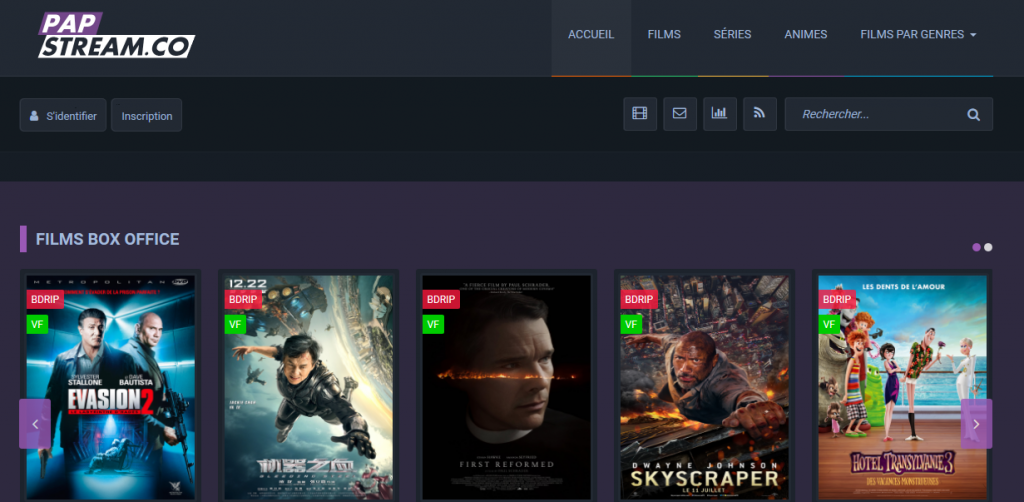Select the second carousel page dot
1024x502 pixels.
pyautogui.click(x=988, y=247)
